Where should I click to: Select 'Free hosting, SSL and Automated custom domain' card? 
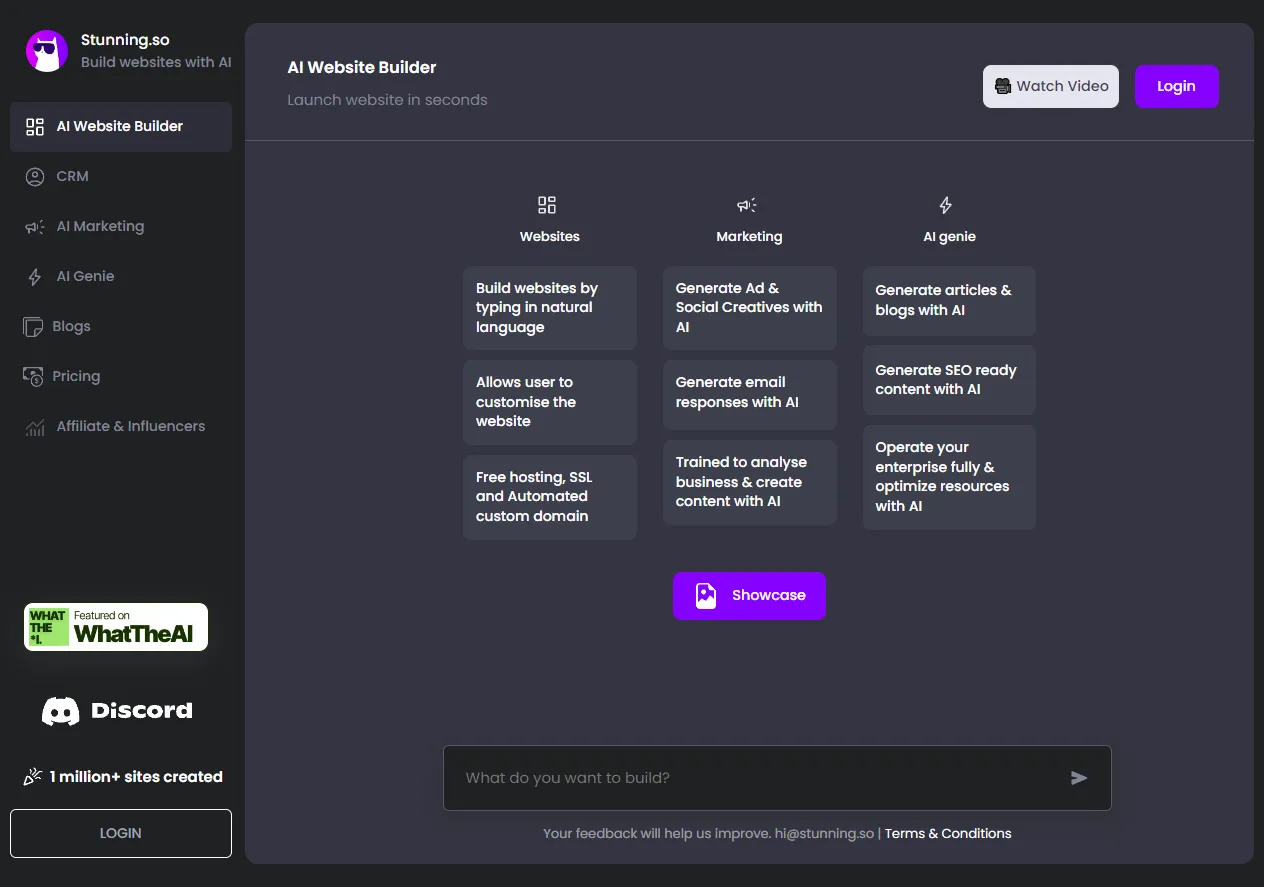point(550,497)
